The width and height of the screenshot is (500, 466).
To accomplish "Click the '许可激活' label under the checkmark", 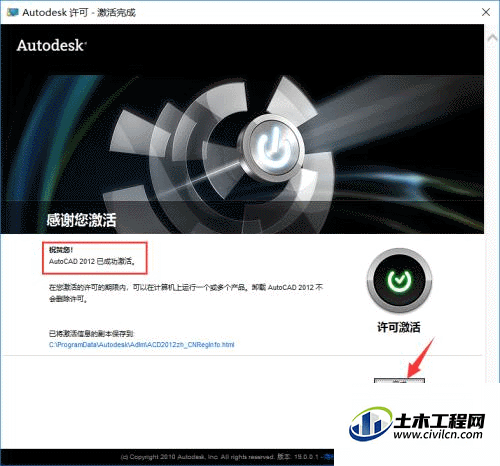I will point(399,327).
